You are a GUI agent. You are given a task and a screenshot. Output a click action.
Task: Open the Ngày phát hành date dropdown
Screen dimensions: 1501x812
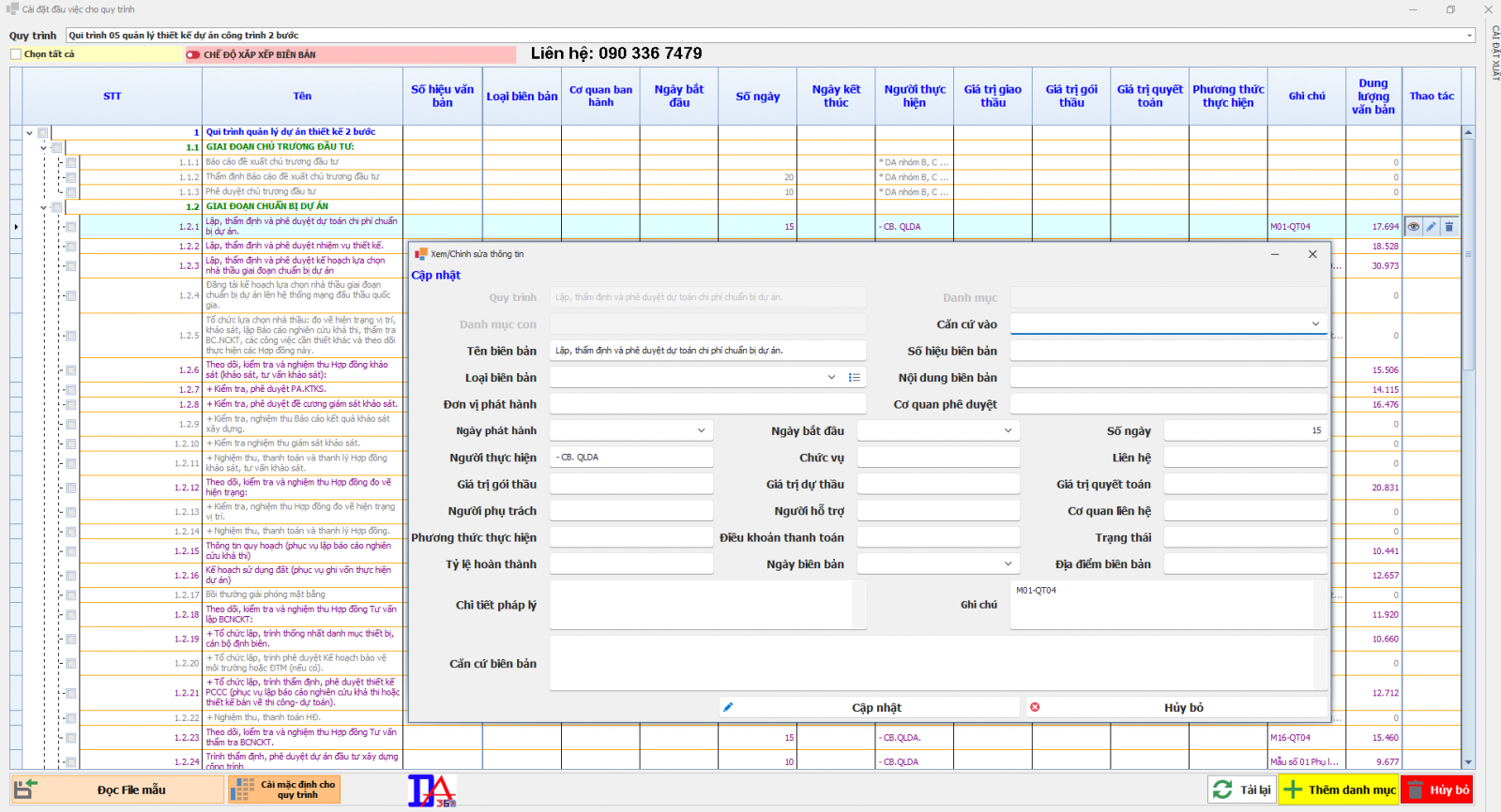point(701,431)
